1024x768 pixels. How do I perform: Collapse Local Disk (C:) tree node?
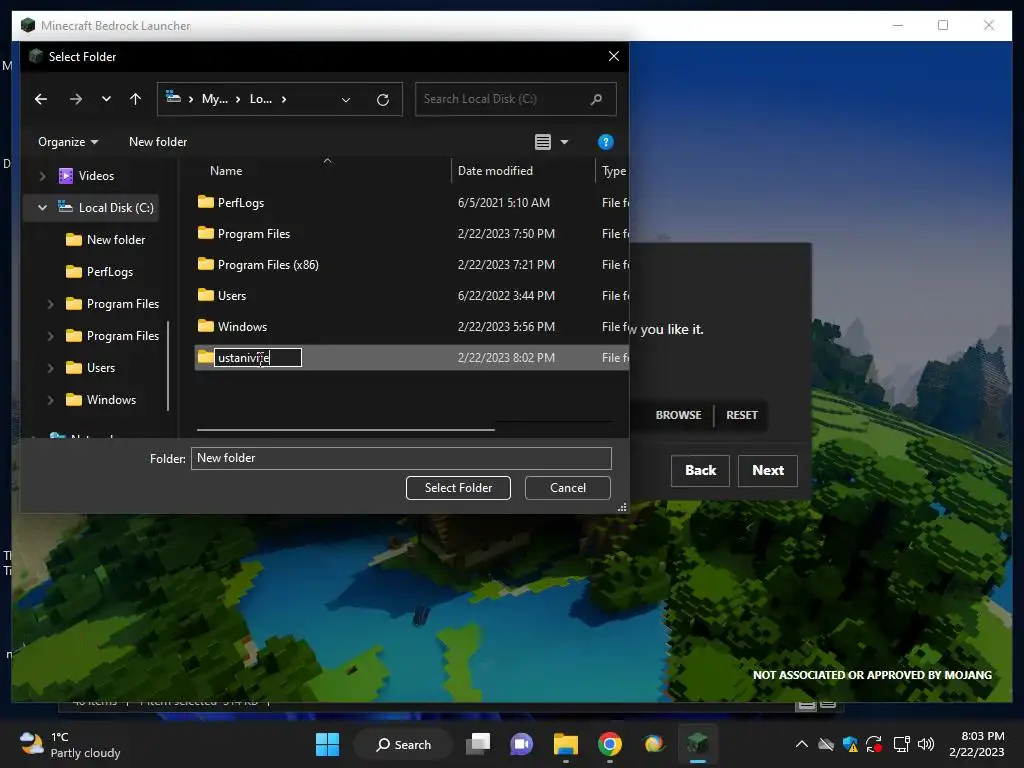[x=42, y=208]
